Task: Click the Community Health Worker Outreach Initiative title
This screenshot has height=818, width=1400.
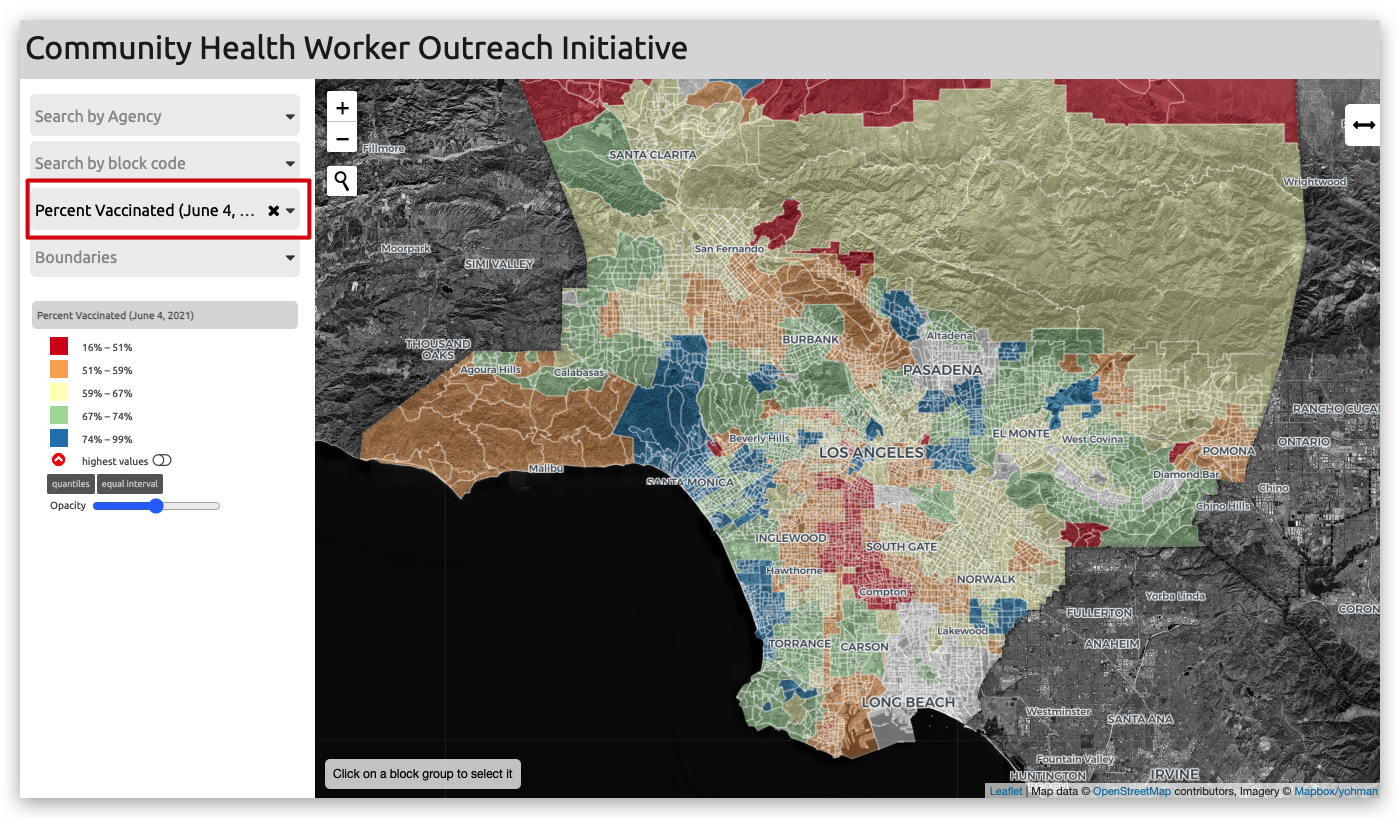Action: tap(356, 48)
